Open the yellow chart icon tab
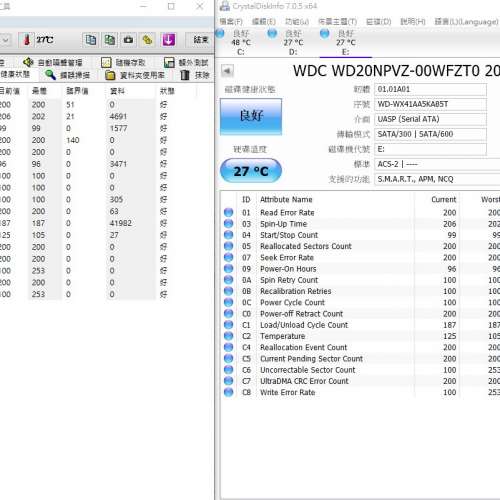This screenshot has height=500, width=500. pos(123,62)
